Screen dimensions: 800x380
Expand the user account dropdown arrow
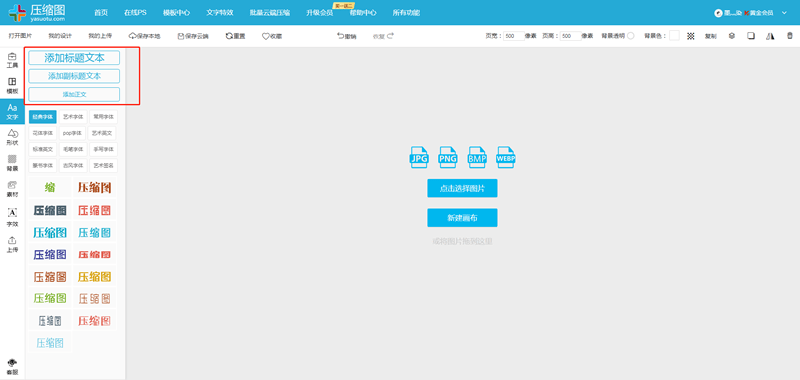pyautogui.click(x=784, y=13)
